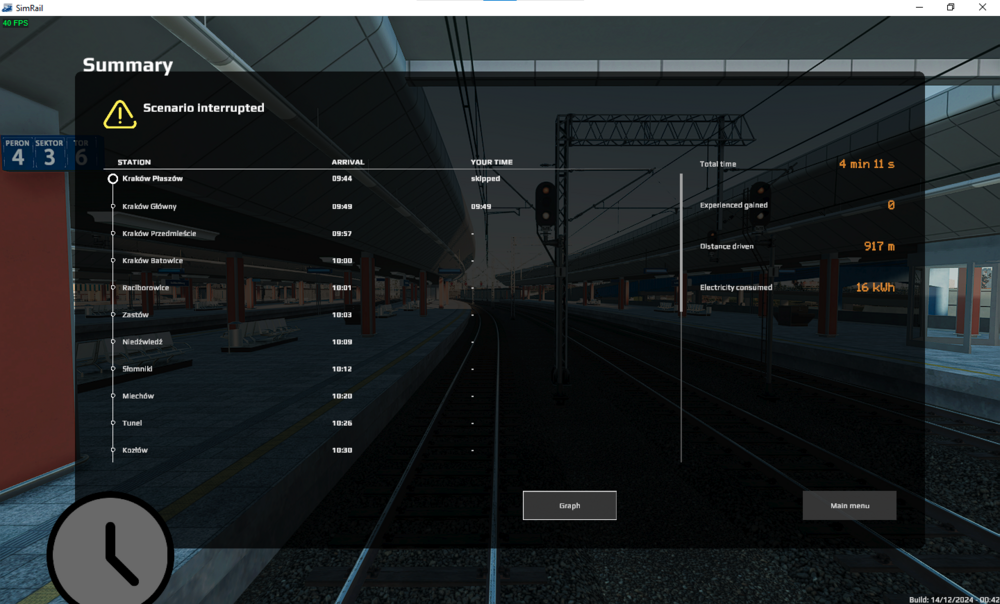
Task: Click the Total time value
Action: pos(866,164)
